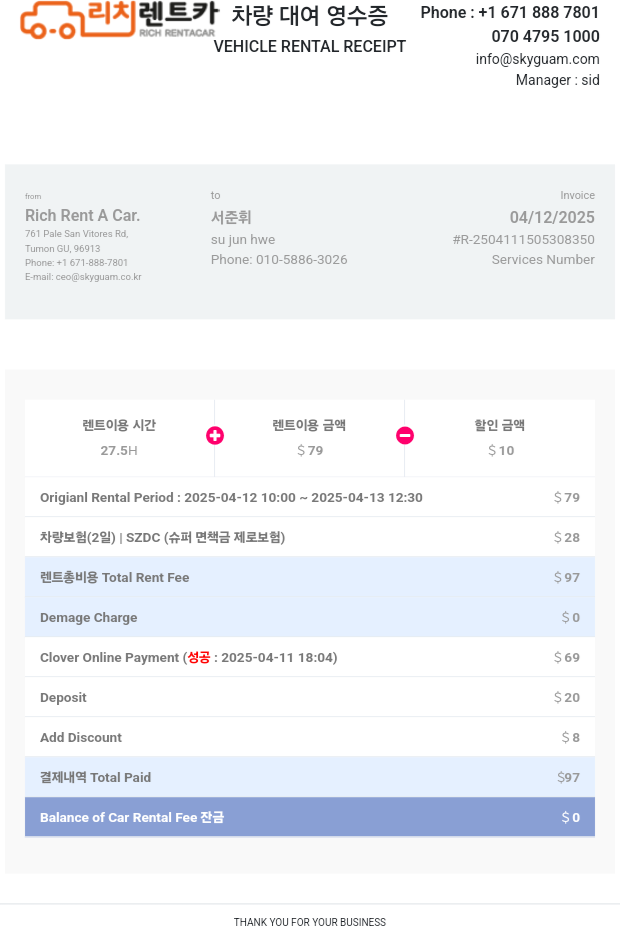Image resolution: width=620 pixels, height=930 pixels.
Task: Click the invoice date 04/12/2025
Action: [552, 217]
